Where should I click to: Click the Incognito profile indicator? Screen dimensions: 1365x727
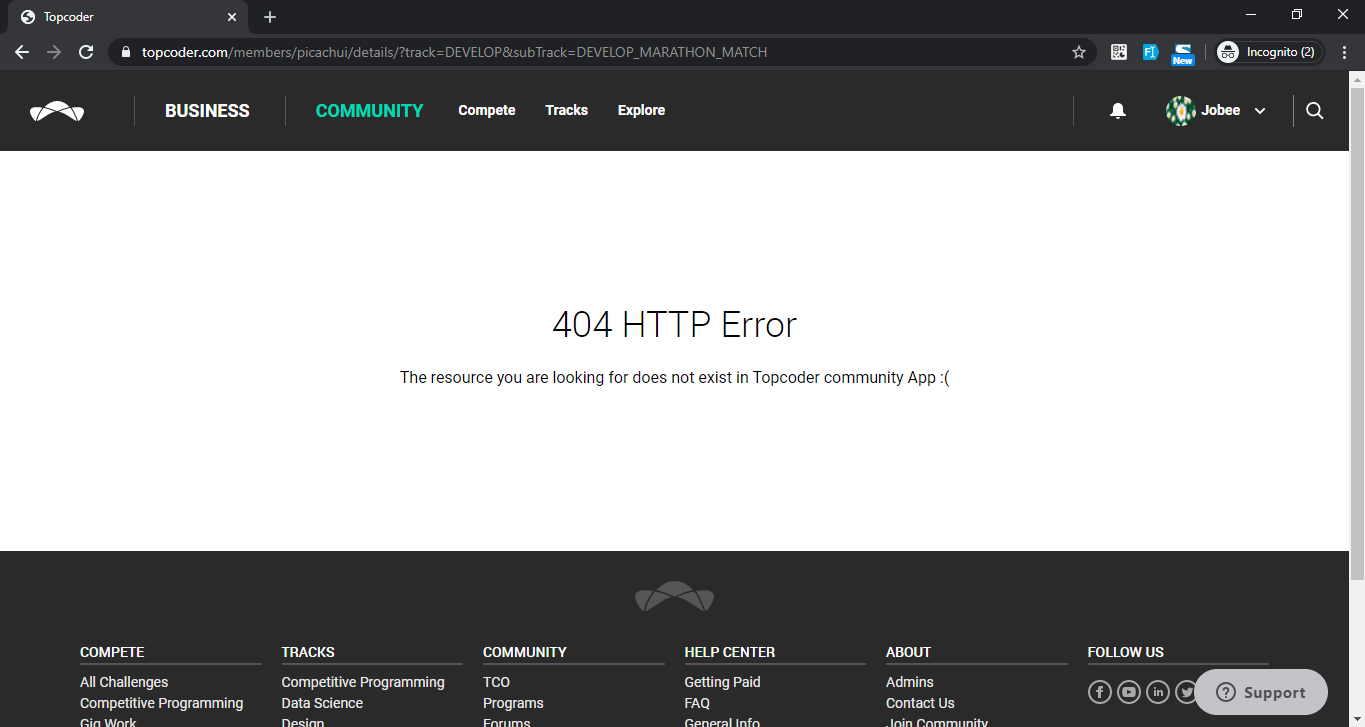[1268, 51]
